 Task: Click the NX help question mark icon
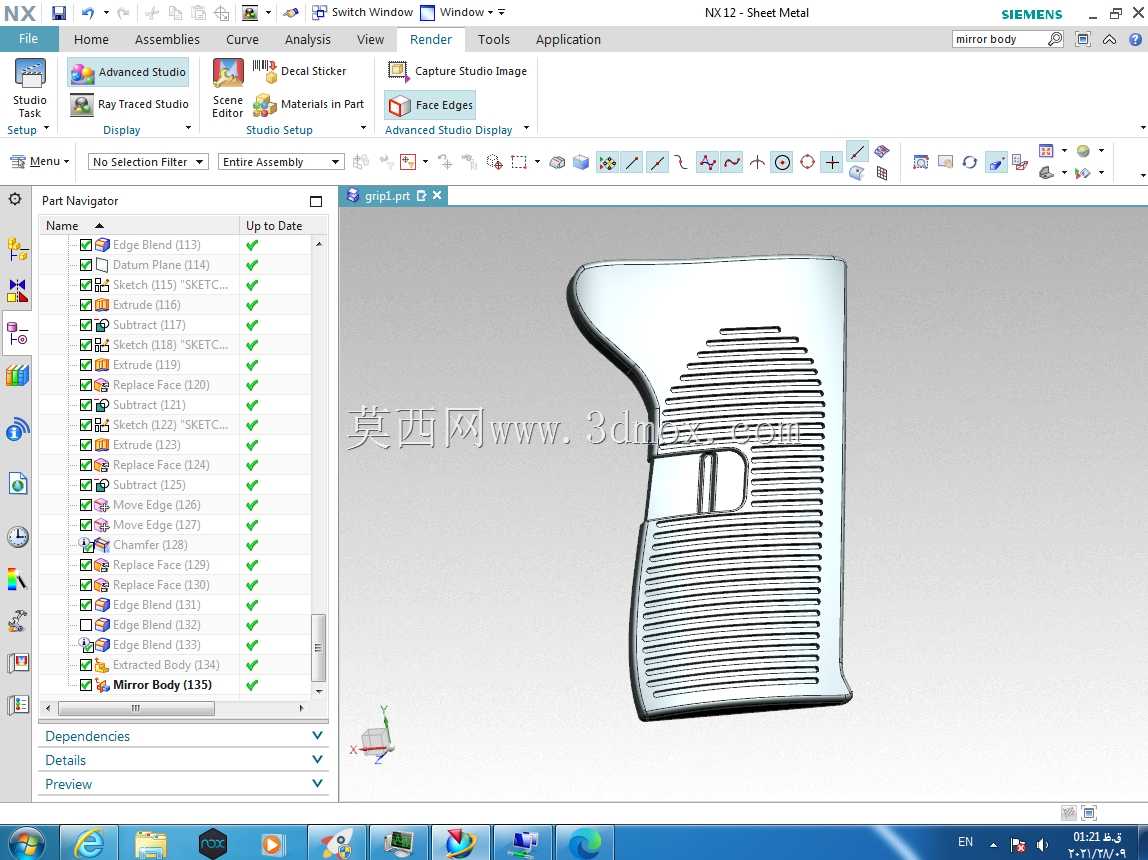click(x=1135, y=39)
